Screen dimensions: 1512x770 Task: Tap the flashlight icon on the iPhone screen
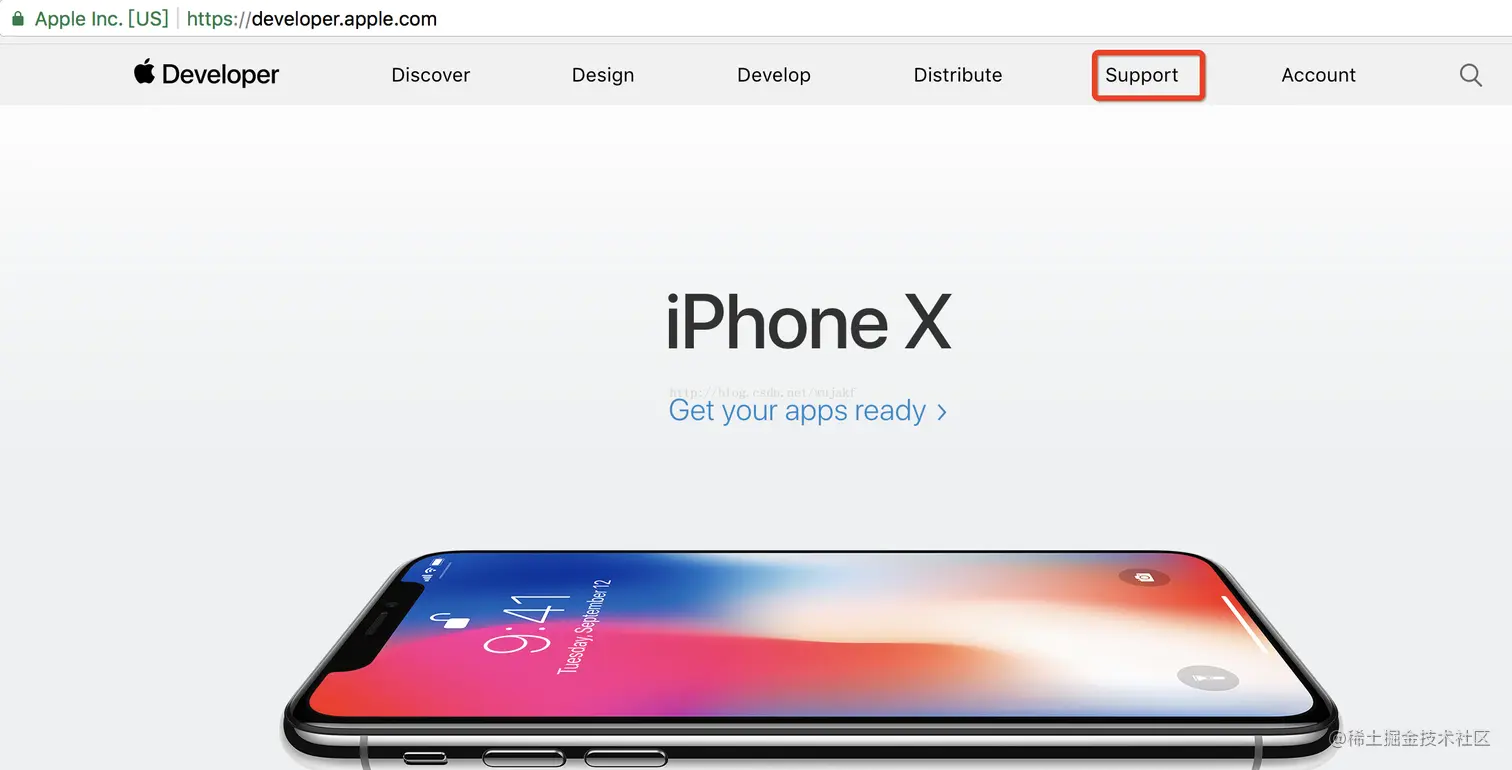[1208, 679]
